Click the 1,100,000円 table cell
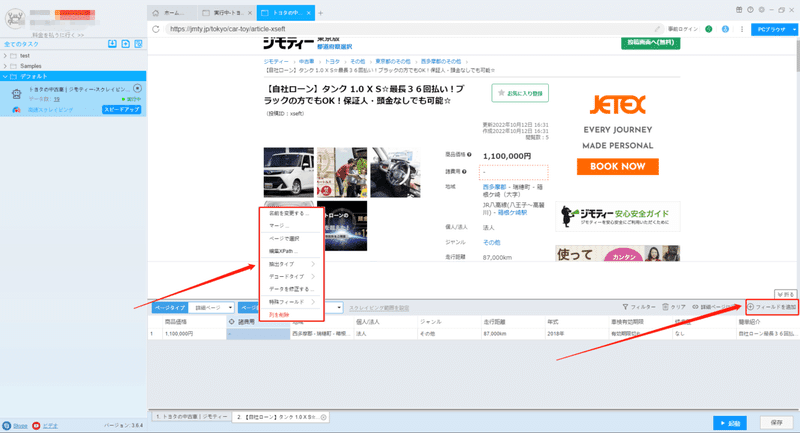The image size is (800, 433). click(194, 334)
